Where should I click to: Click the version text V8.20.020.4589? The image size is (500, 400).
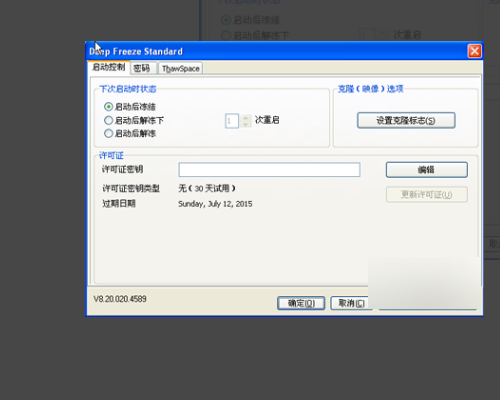pyautogui.click(x=120, y=299)
